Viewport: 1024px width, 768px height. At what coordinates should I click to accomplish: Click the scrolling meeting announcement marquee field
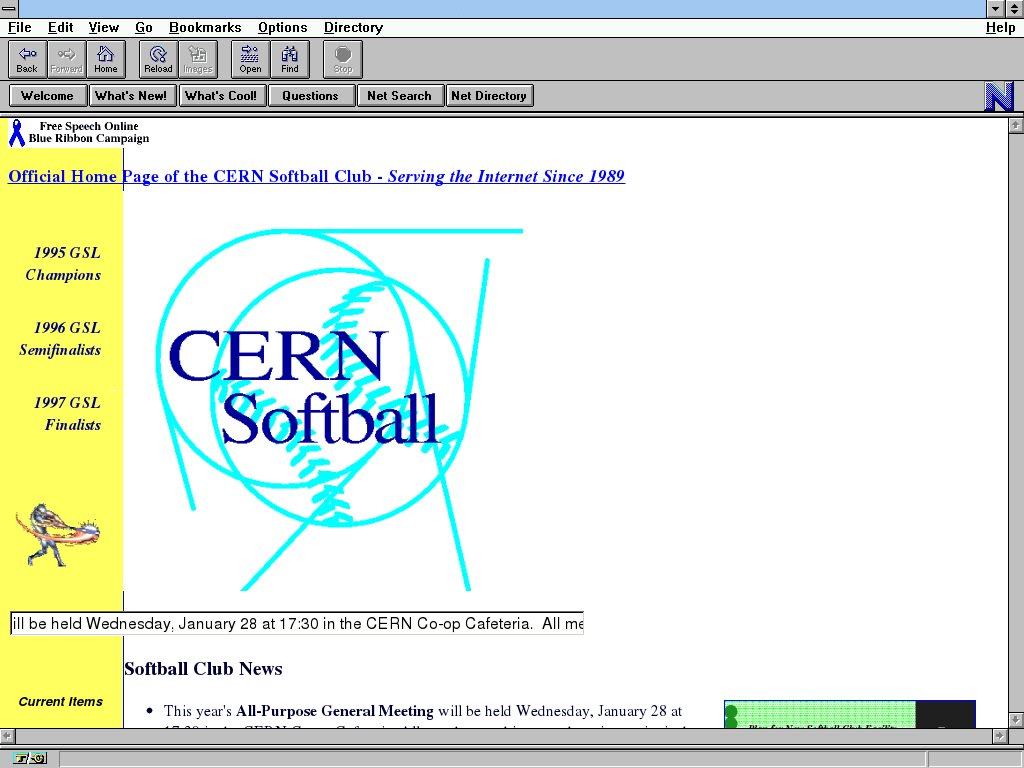point(297,624)
